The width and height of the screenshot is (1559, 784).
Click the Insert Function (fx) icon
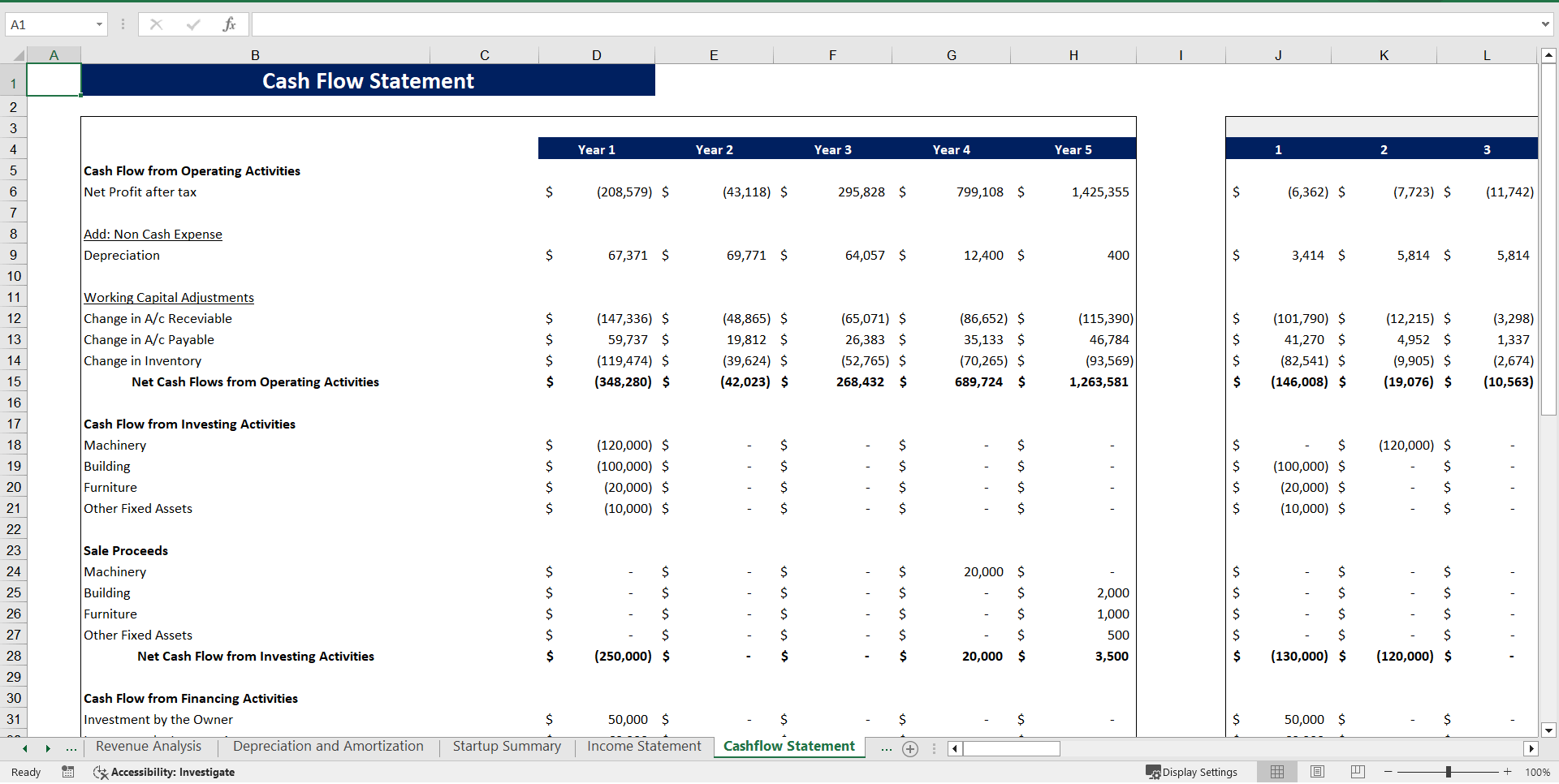point(231,24)
